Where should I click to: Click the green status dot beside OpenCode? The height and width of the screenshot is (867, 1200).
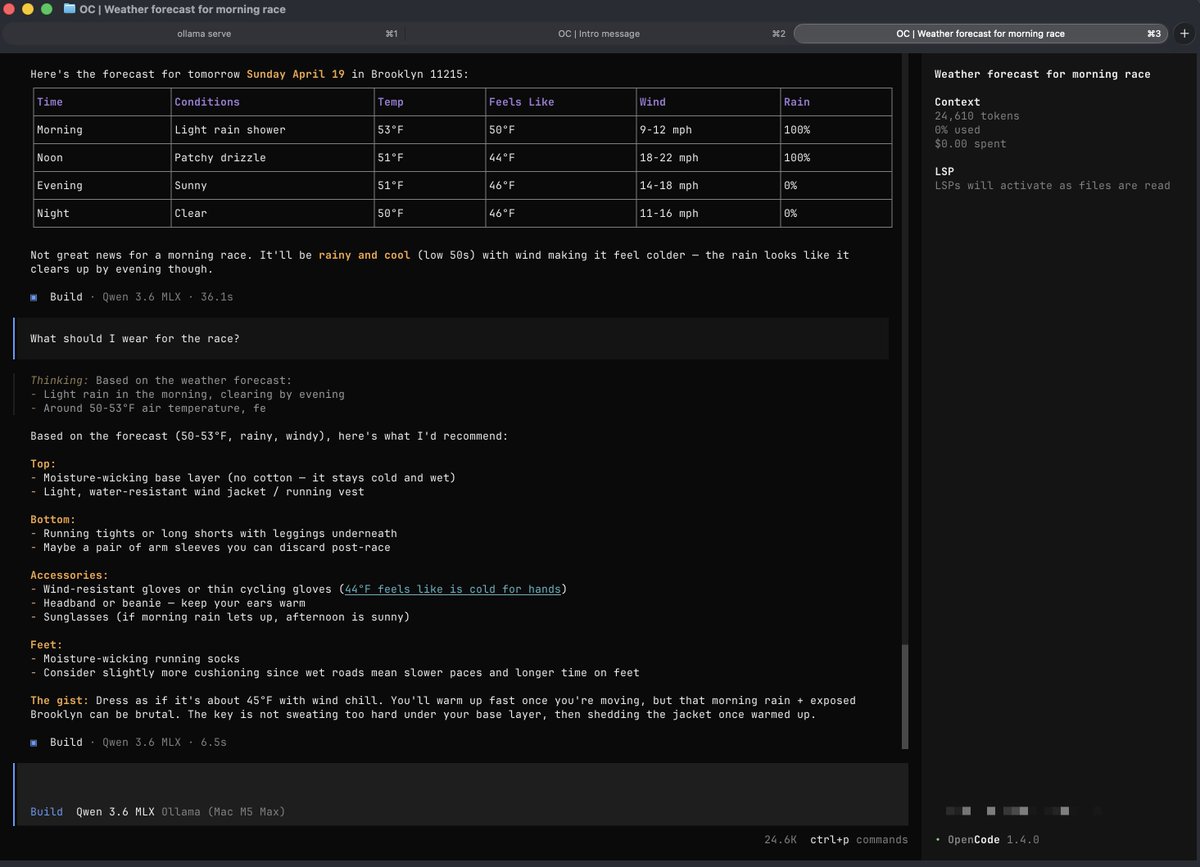pyautogui.click(x=937, y=840)
